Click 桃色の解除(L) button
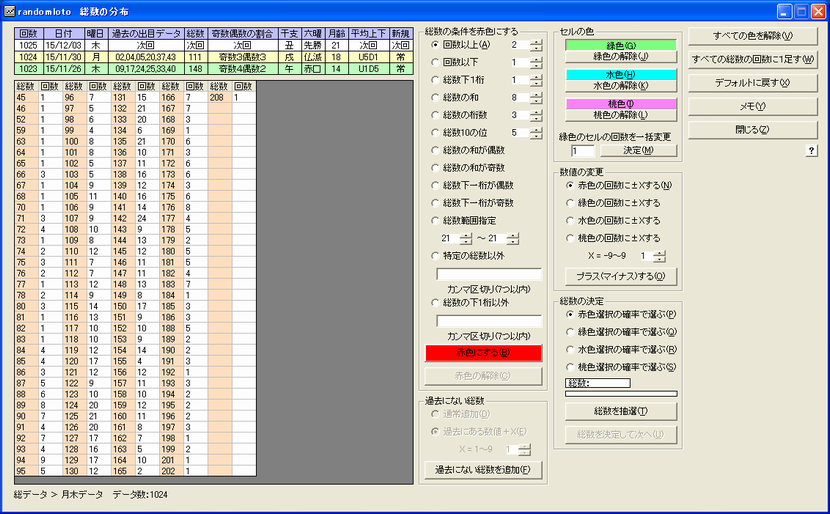Screen dimensions: 830x514 click(x=621, y=115)
